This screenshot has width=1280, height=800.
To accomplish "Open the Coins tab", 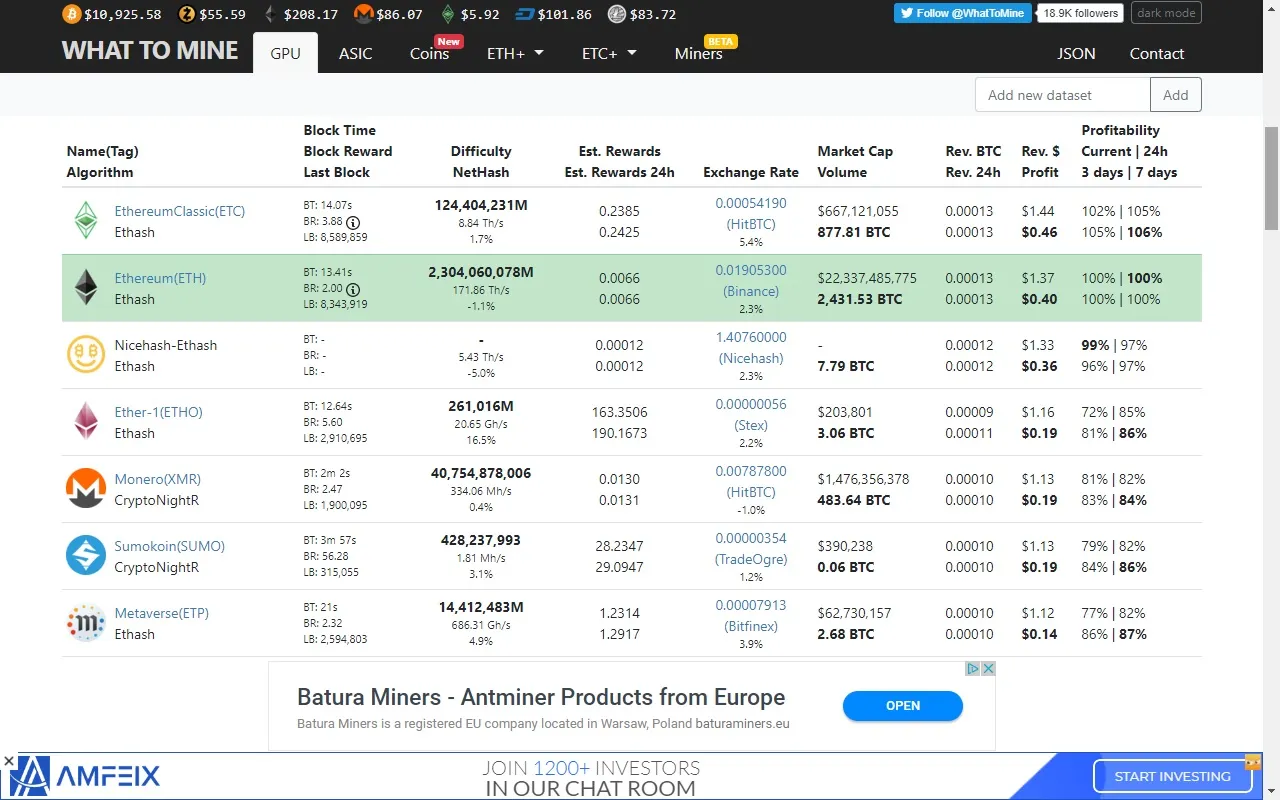I will 430,53.
